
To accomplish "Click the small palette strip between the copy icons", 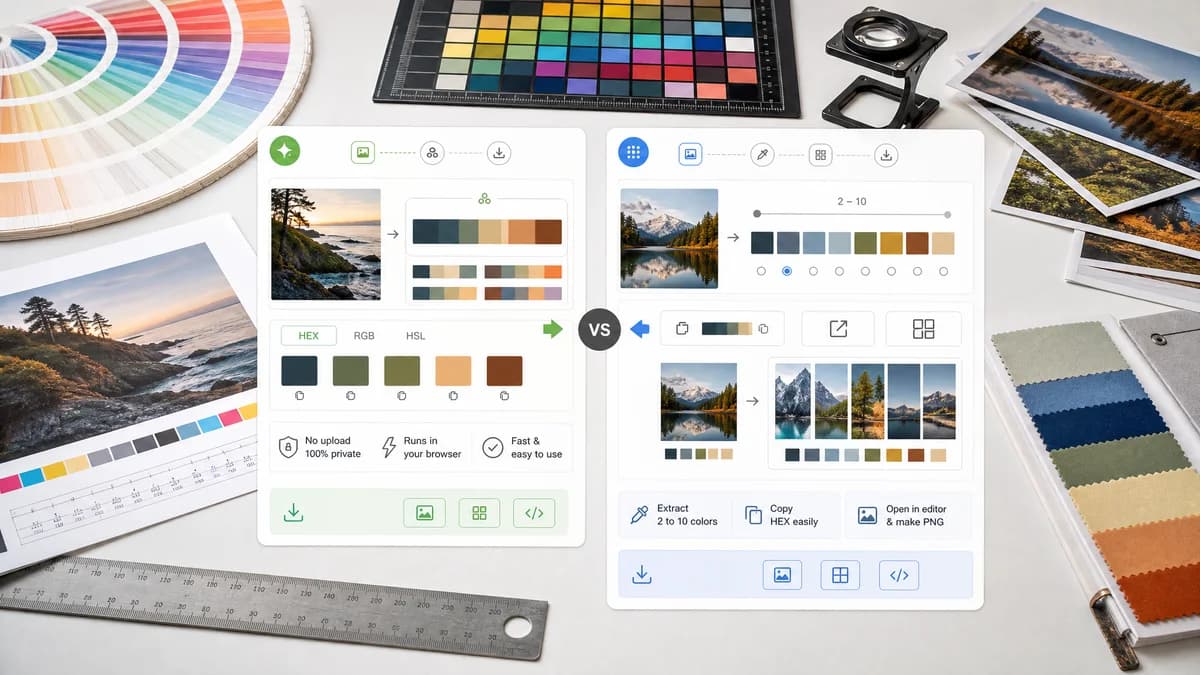I will [x=726, y=328].
